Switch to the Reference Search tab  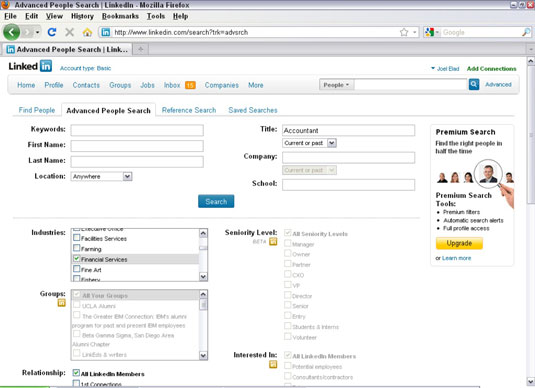click(189, 110)
